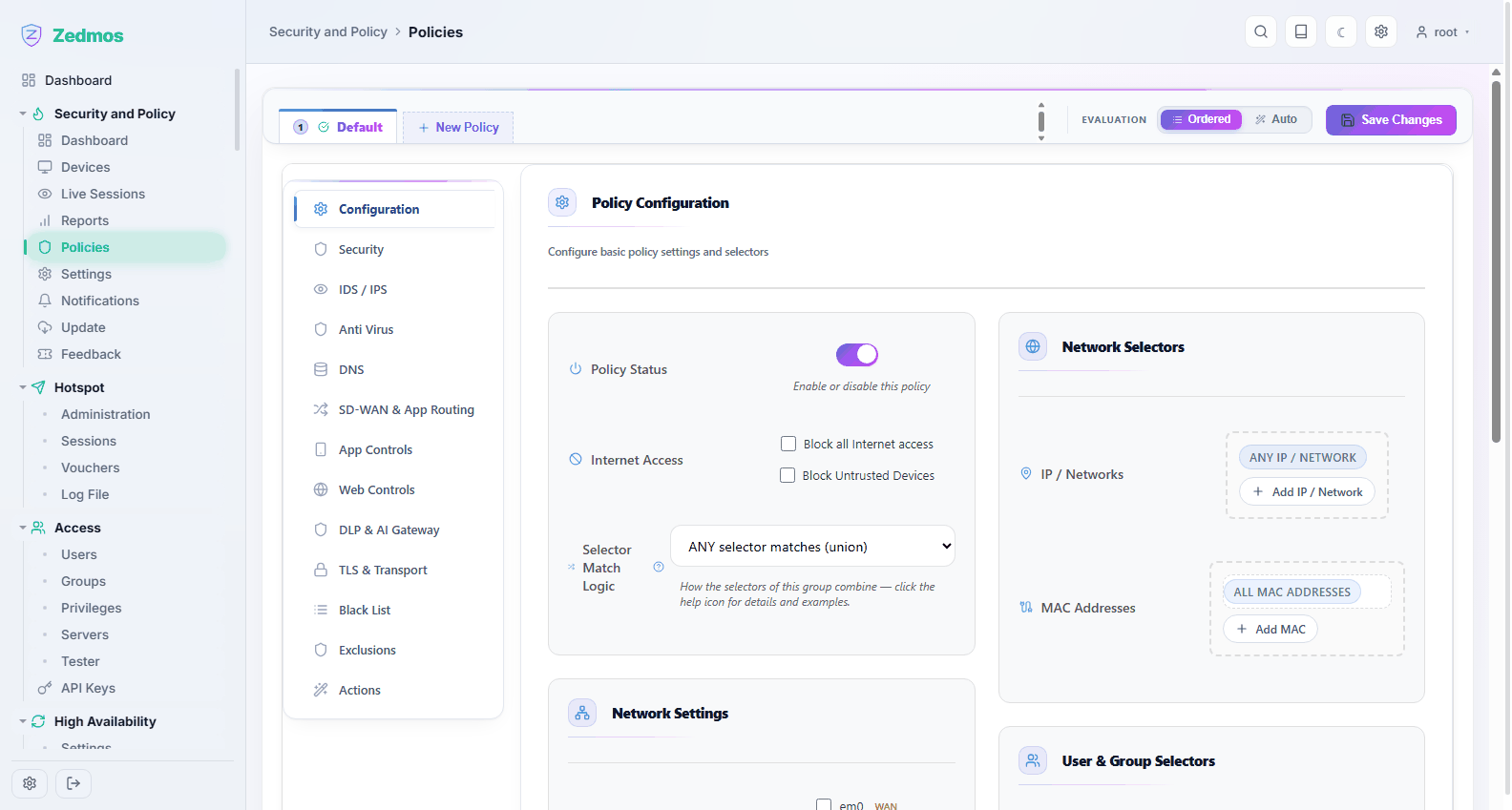Click the Live Sessions eye icon
Image resolution: width=1512 pixels, height=810 pixels.
(45, 194)
